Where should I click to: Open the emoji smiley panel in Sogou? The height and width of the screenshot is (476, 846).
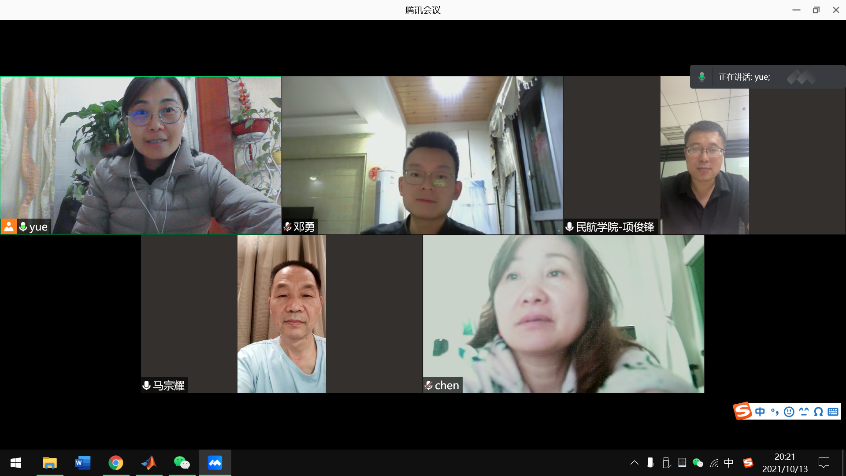pyautogui.click(x=789, y=411)
